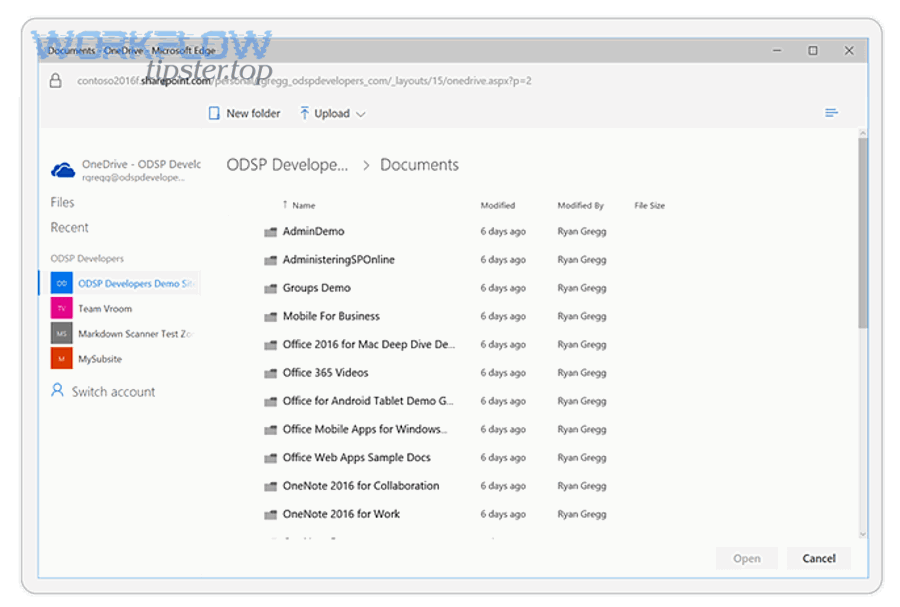This screenshot has height=607, width=900.
Task: Click the Open button
Action: tap(746, 558)
